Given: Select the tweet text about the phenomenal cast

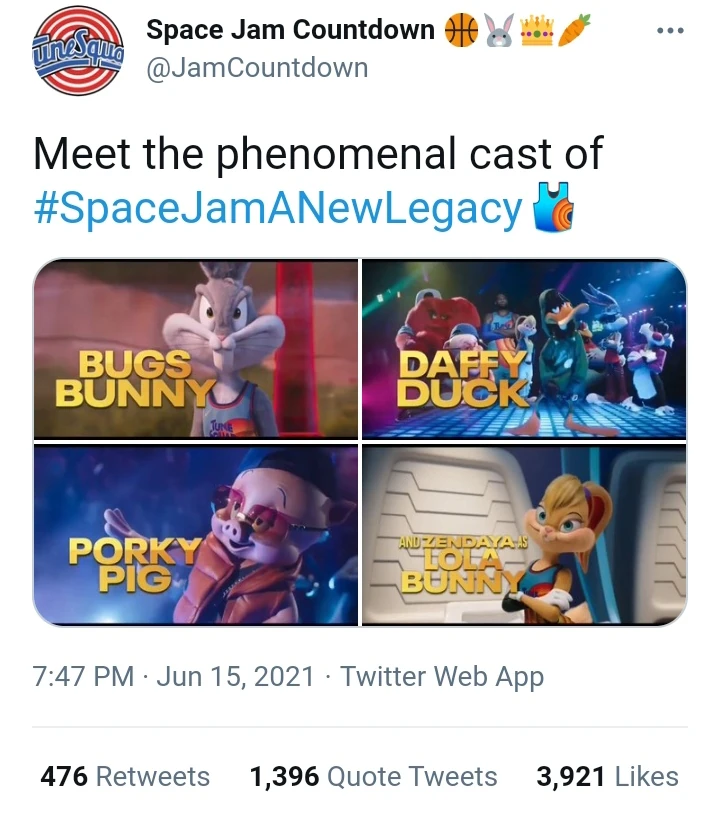Looking at the screenshot, I should (x=300, y=155).
